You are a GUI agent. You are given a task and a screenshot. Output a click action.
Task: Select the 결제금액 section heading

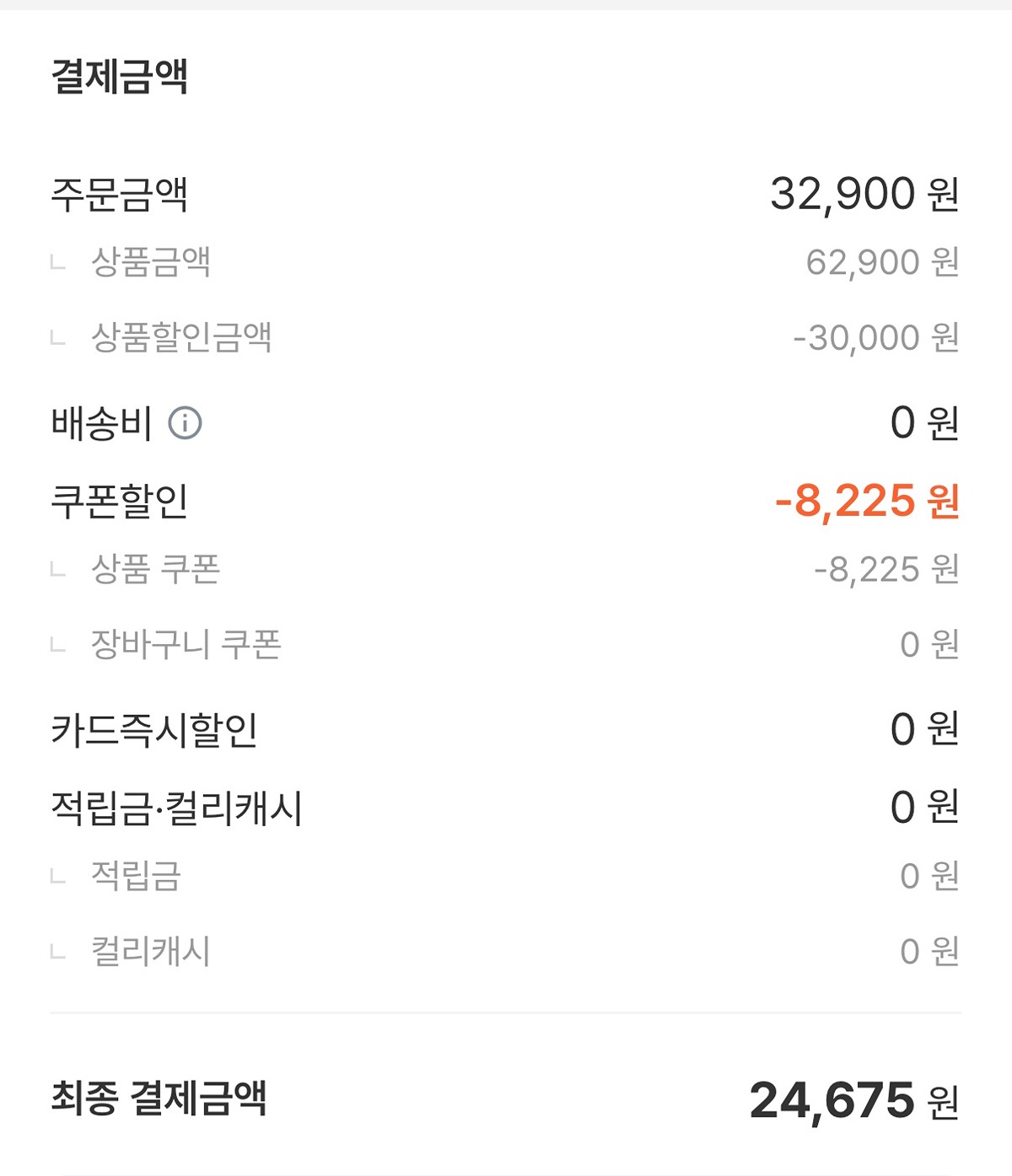click(x=120, y=76)
